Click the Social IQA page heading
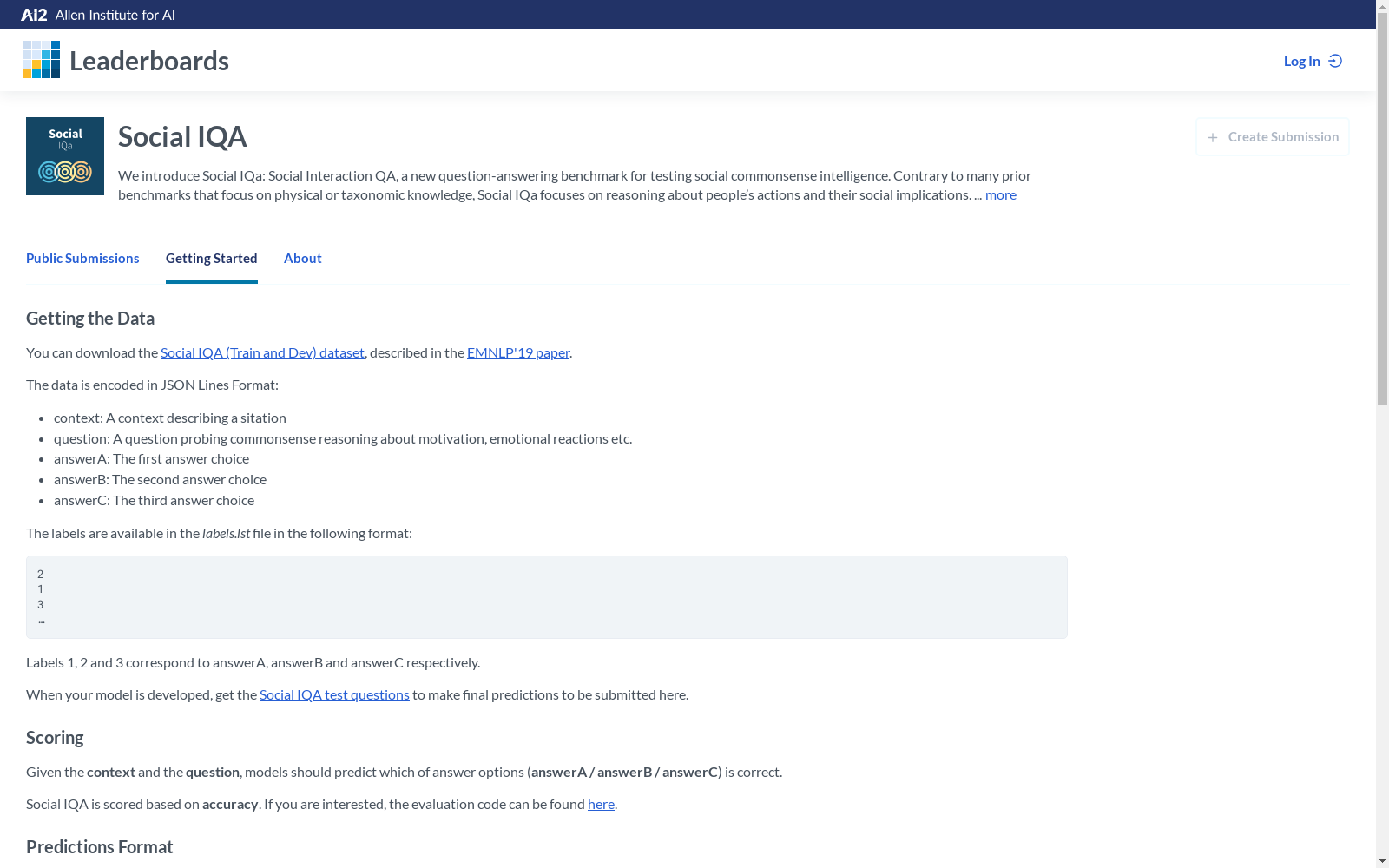The width and height of the screenshot is (1389, 868). (182, 137)
